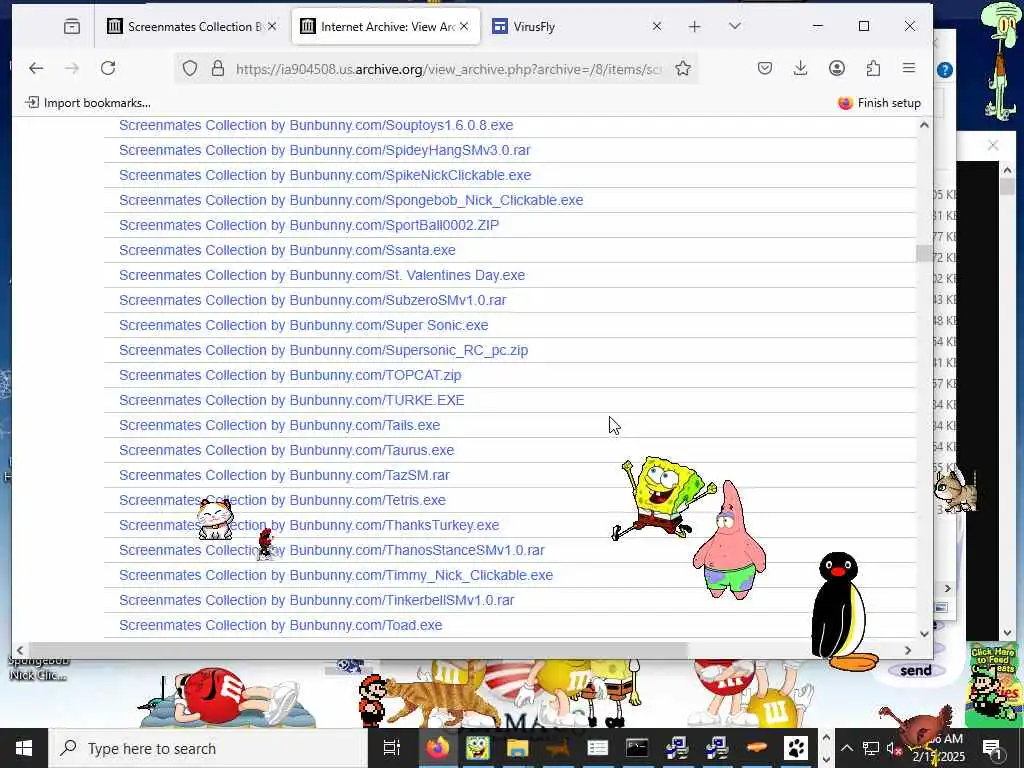Click the Pingu penguin screenmate
The width and height of the screenshot is (1024, 768).
842,611
